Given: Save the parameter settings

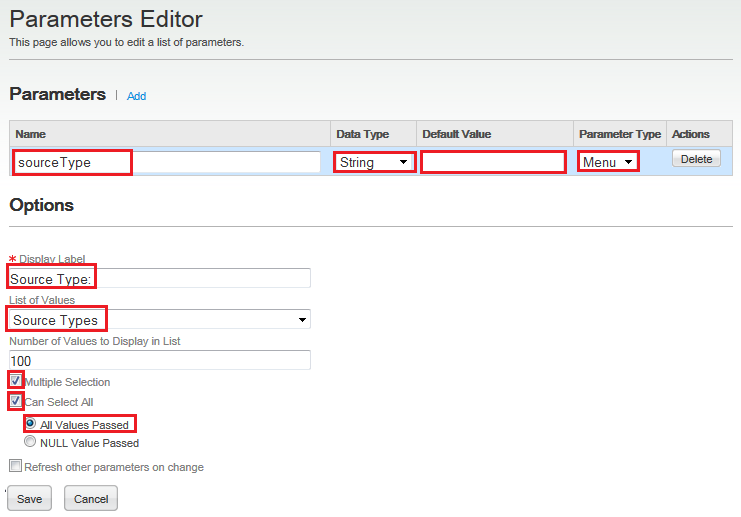Looking at the screenshot, I should point(29,499).
